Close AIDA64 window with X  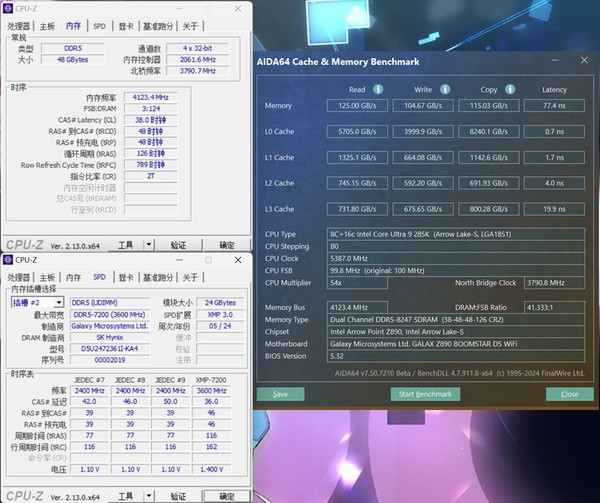[x=584, y=60]
